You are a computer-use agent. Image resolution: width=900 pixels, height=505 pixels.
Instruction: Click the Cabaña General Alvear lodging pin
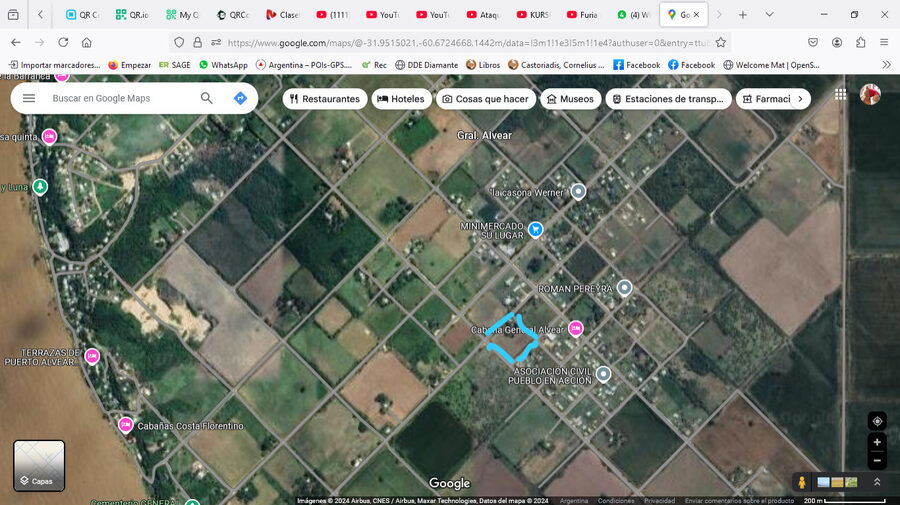tap(576, 328)
